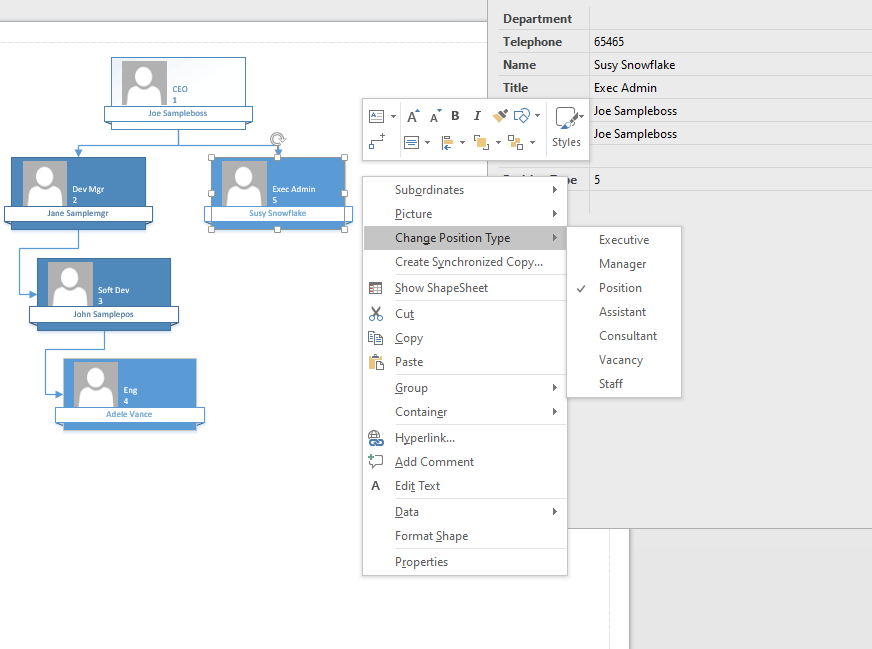Click the Align shapes left icon
872x649 pixels.
tap(447, 143)
